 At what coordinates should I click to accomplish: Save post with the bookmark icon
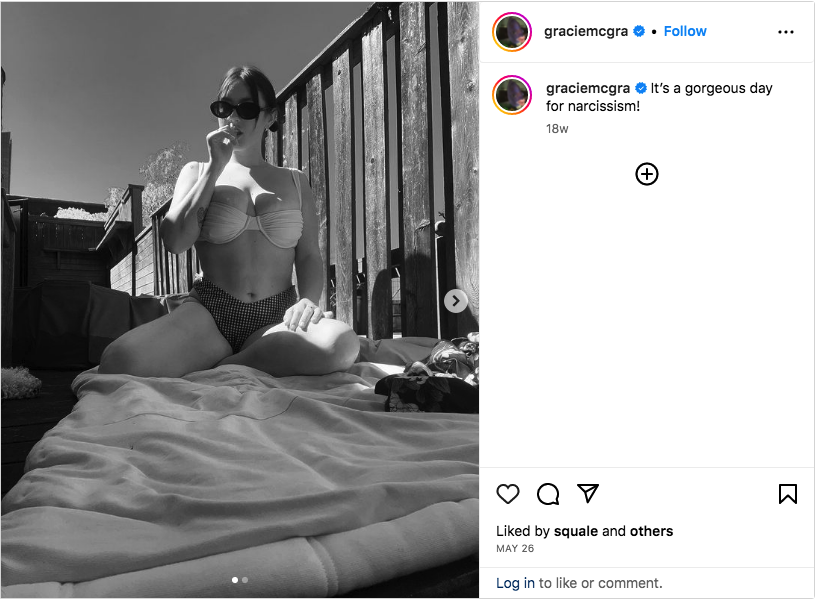(x=787, y=494)
